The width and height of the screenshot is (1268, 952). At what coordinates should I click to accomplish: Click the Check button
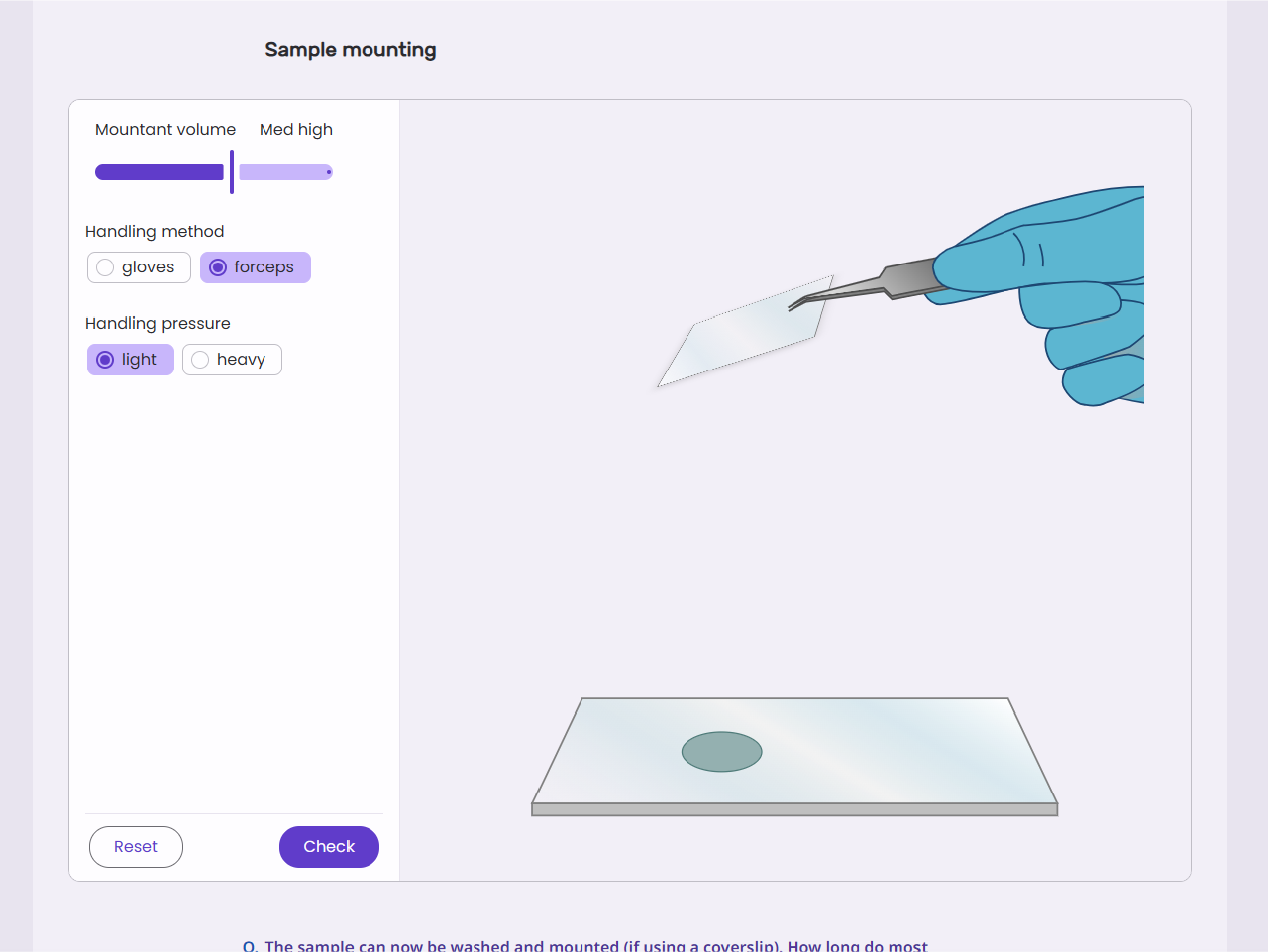[329, 847]
